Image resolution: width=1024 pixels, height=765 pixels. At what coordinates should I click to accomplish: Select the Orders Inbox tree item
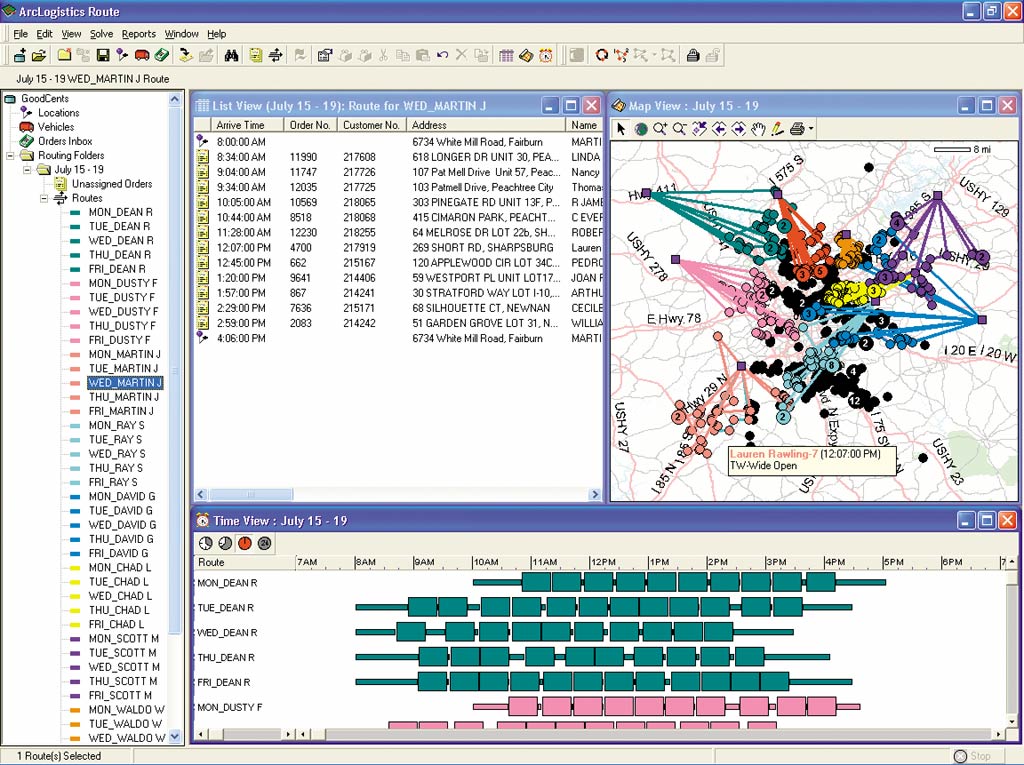click(x=65, y=141)
